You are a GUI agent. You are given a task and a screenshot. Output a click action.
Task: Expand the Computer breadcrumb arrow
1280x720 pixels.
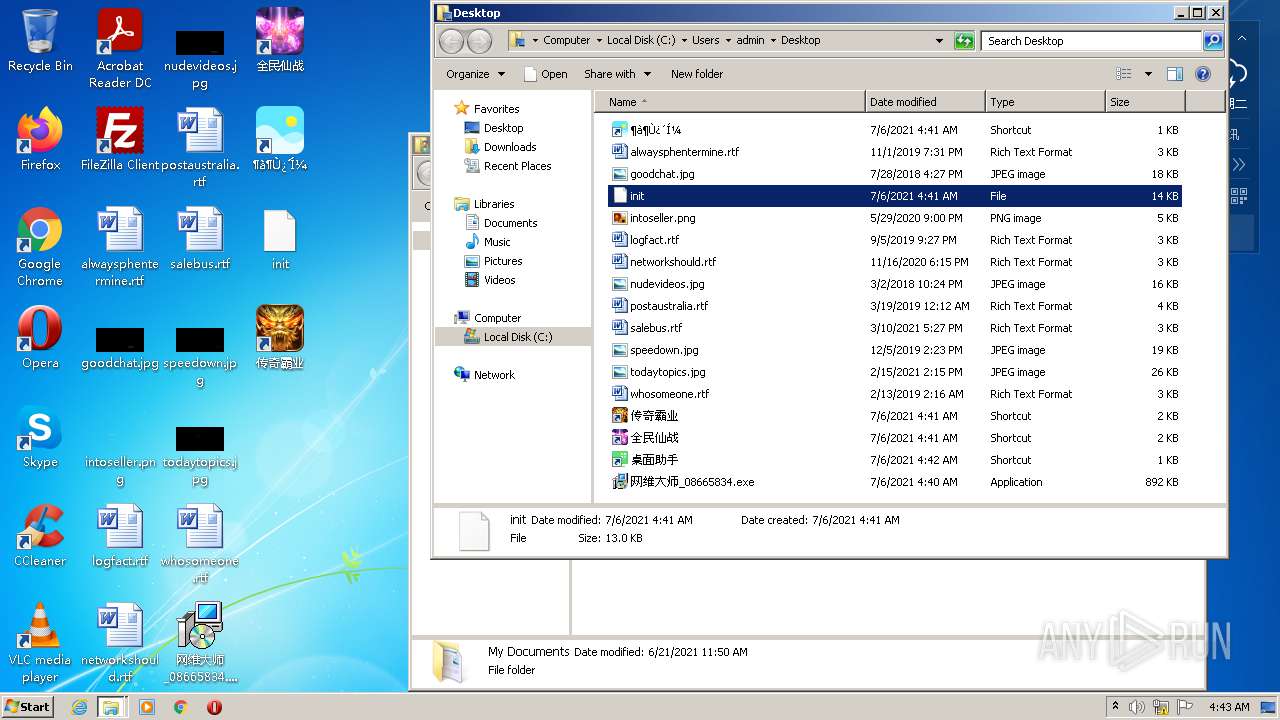coord(599,41)
